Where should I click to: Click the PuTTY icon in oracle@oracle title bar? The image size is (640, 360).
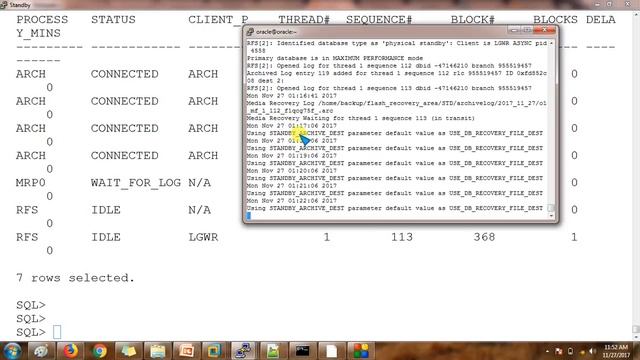point(250,31)
